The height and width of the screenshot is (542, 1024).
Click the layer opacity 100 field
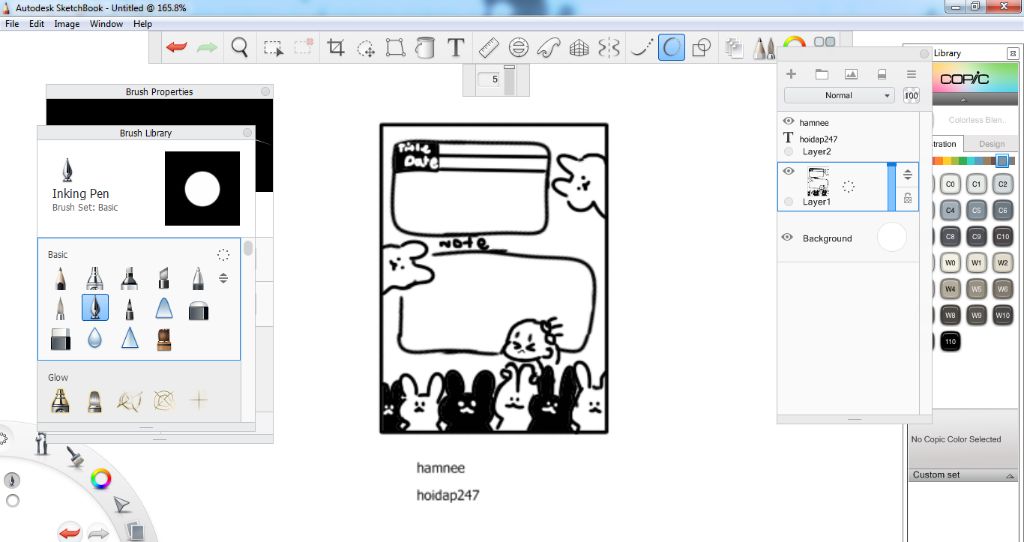click(911, 95)
